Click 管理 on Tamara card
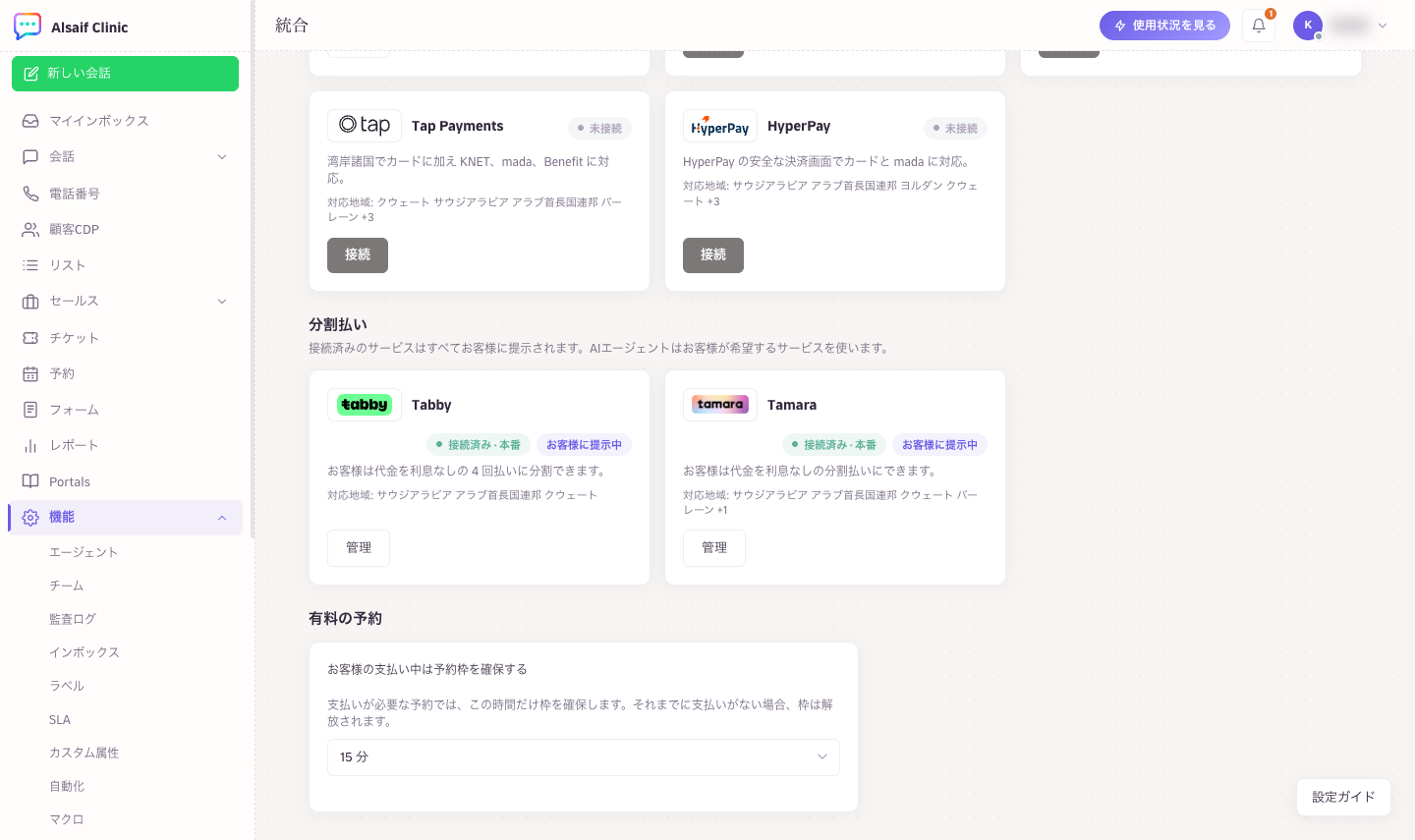Viewport: 1415px width, 840px height. tap(714, 548)
